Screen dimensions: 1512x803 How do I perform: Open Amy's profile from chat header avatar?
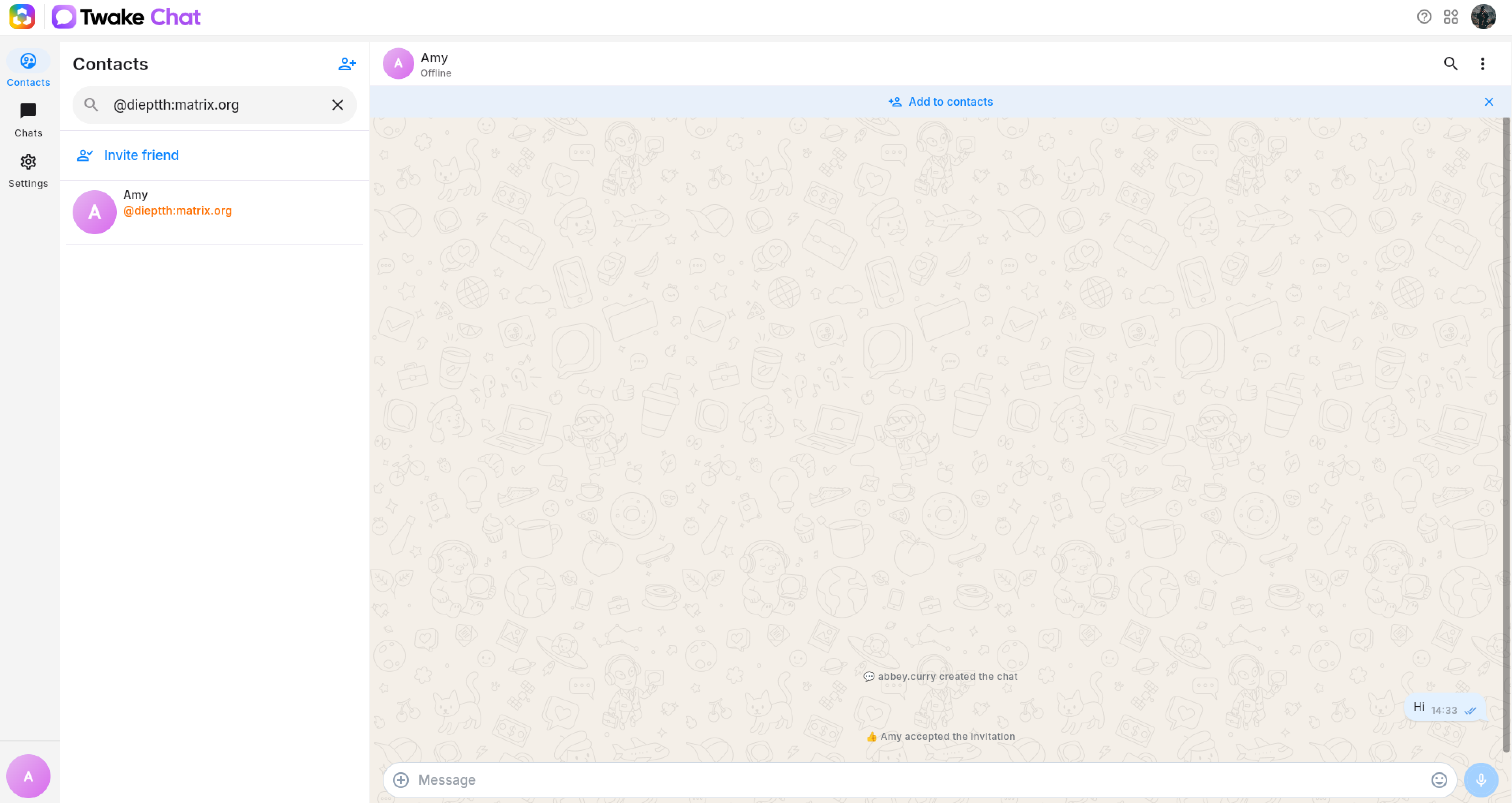398,63
